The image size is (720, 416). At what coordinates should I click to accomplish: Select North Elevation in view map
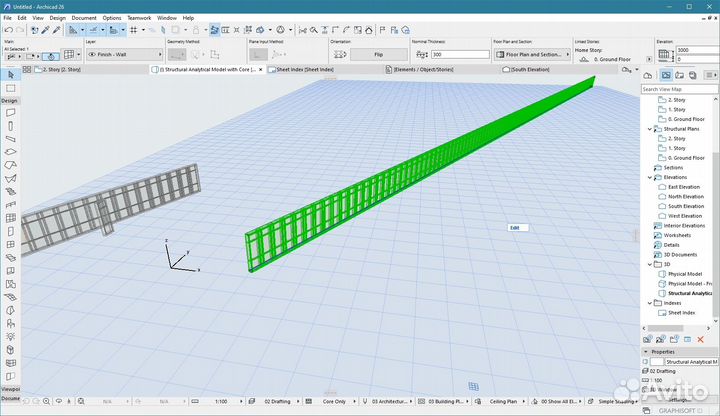tap(686, 197)
